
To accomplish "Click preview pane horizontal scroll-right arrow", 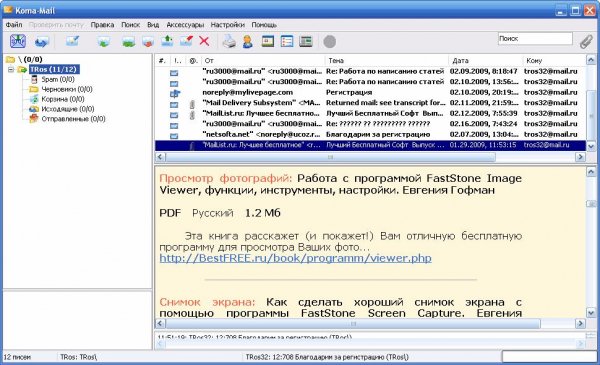I will coord(580,324).
